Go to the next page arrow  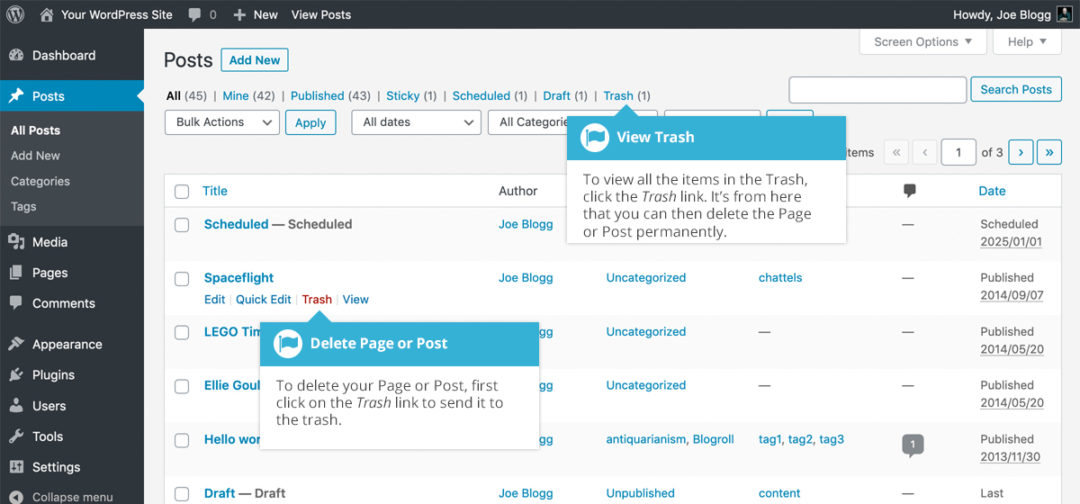pyautogui.click(x=1021, y=152)
